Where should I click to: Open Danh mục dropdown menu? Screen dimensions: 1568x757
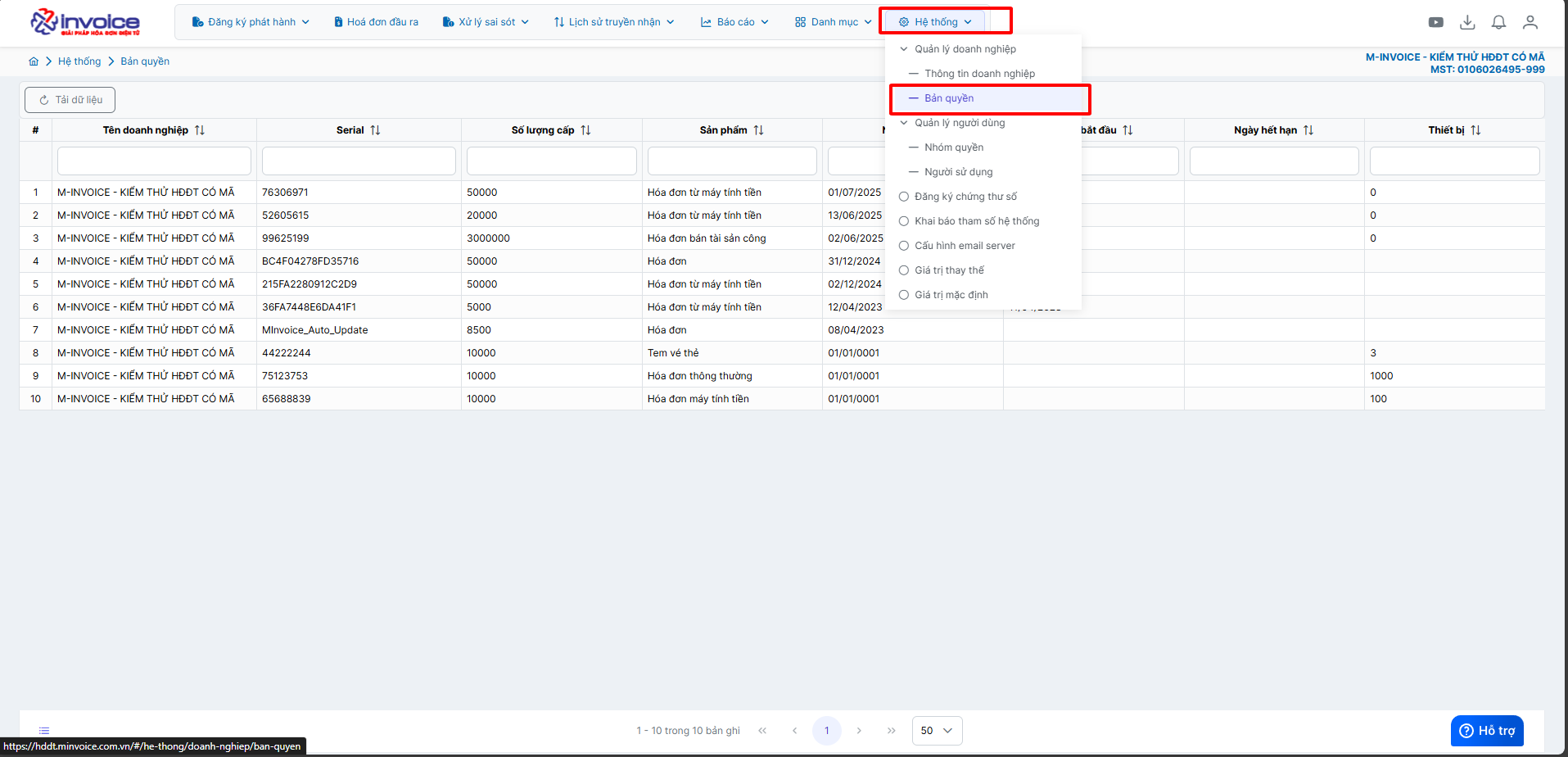click(x=833, y=22)
